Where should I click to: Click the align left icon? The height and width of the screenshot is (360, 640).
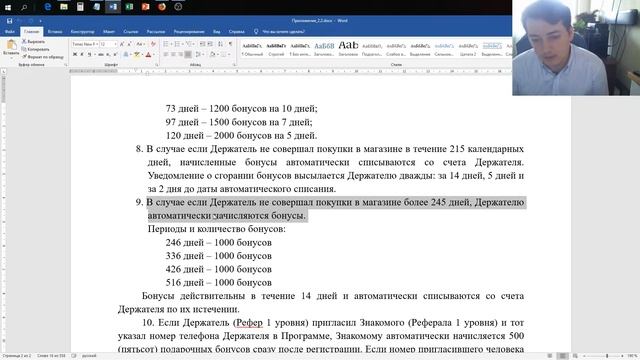tap(166, 54)
